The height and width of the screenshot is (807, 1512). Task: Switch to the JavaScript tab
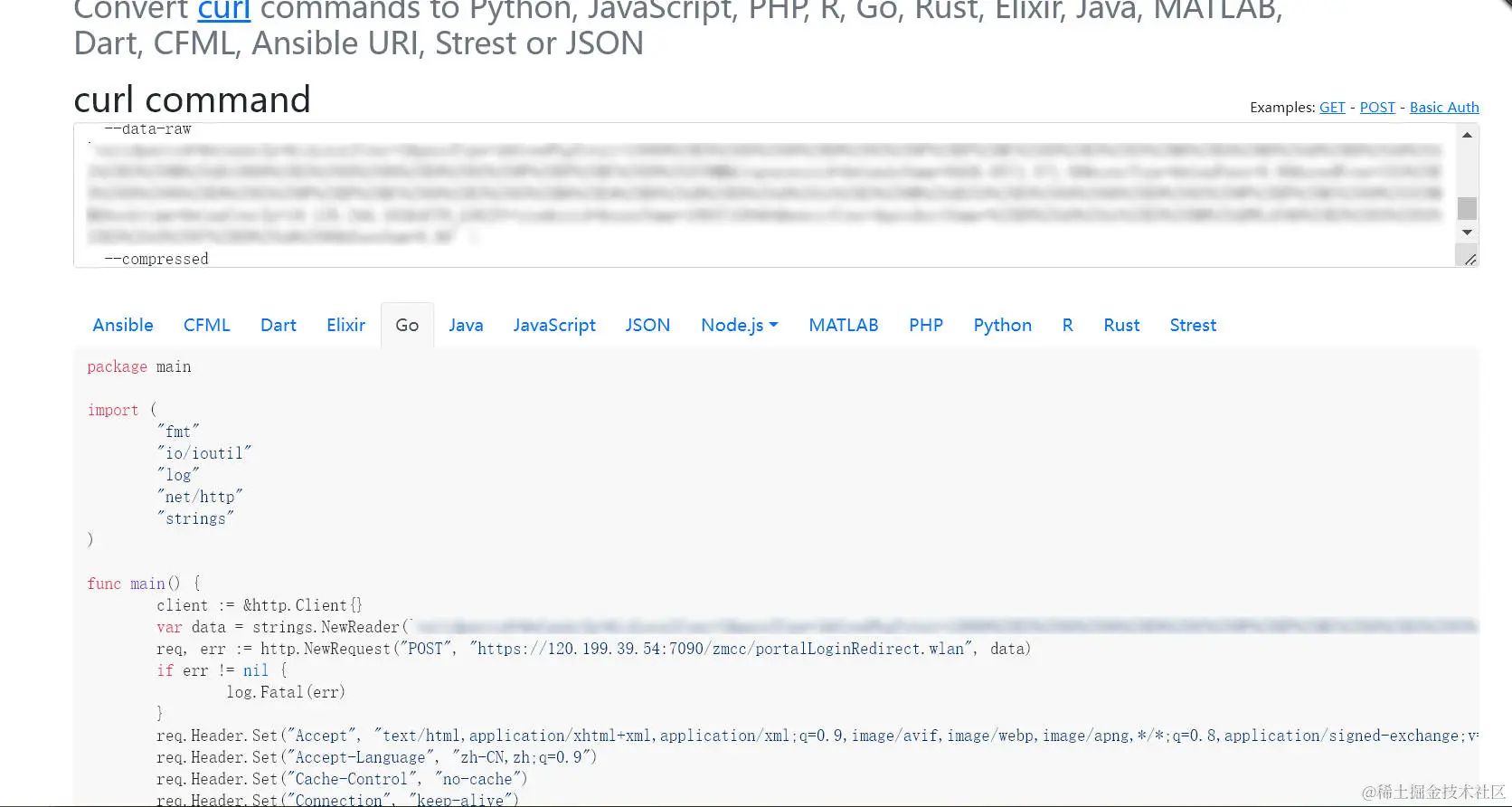point(554,325)
